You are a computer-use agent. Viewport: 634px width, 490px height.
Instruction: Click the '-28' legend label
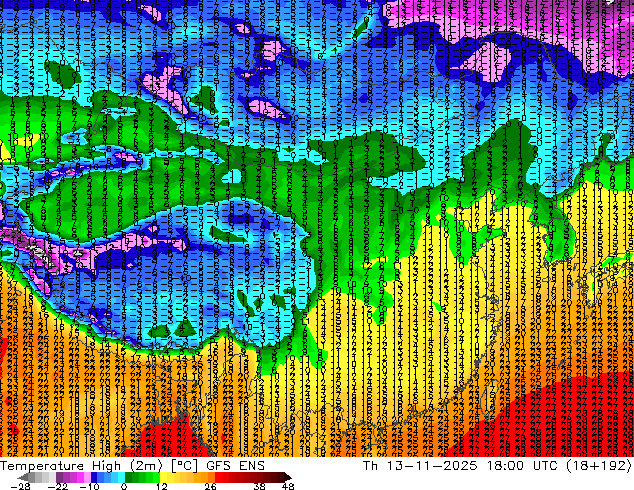[x=20, y=486]
